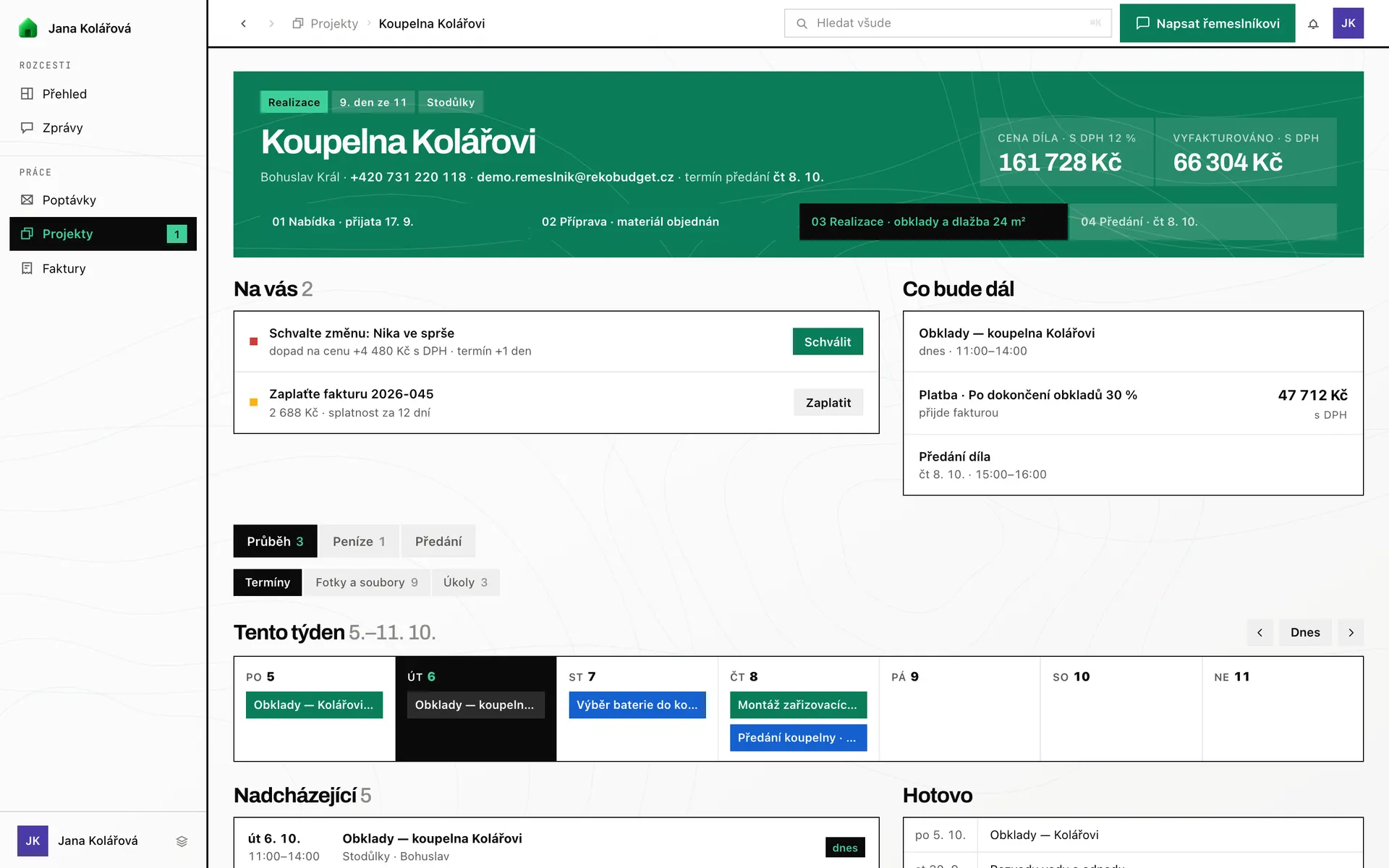
Task: Jump to Dnes in calendar
Action: coord(1305,632)
